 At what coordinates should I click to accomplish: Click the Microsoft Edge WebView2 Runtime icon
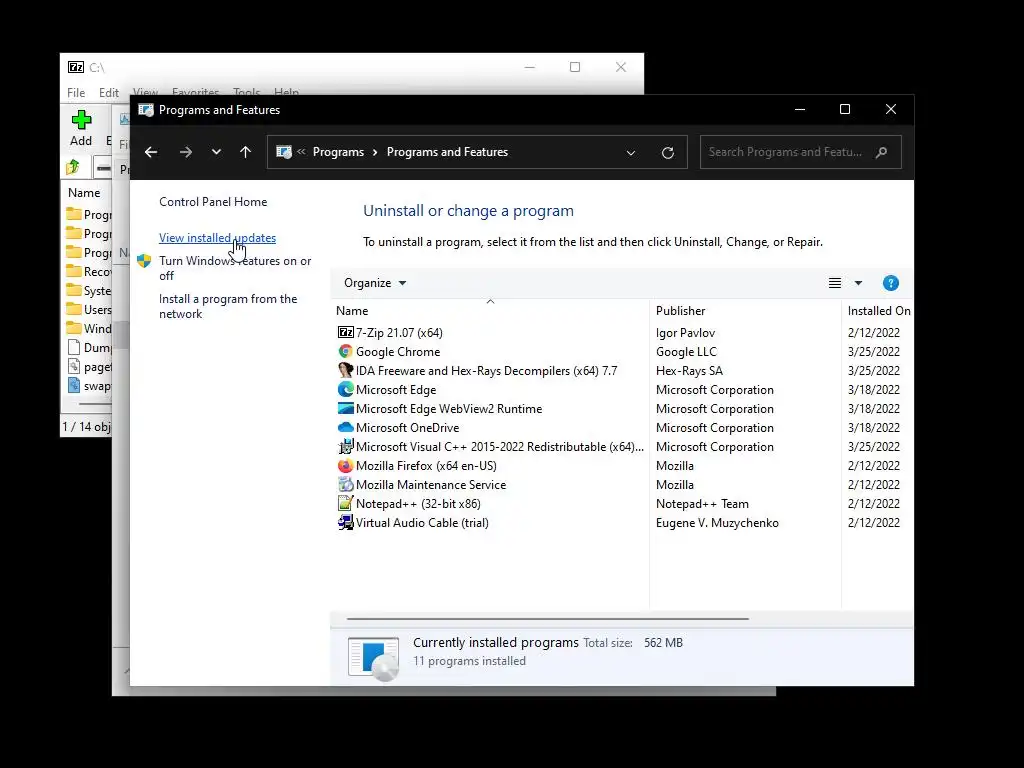[345, 408]
